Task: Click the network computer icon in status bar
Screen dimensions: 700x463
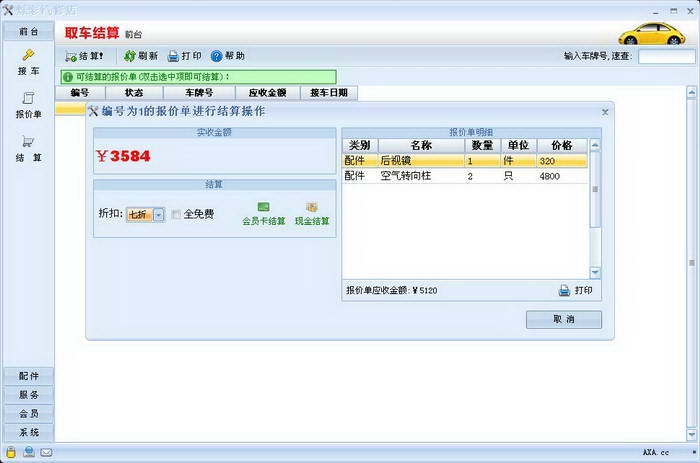Action: click(x=29, y=452)
